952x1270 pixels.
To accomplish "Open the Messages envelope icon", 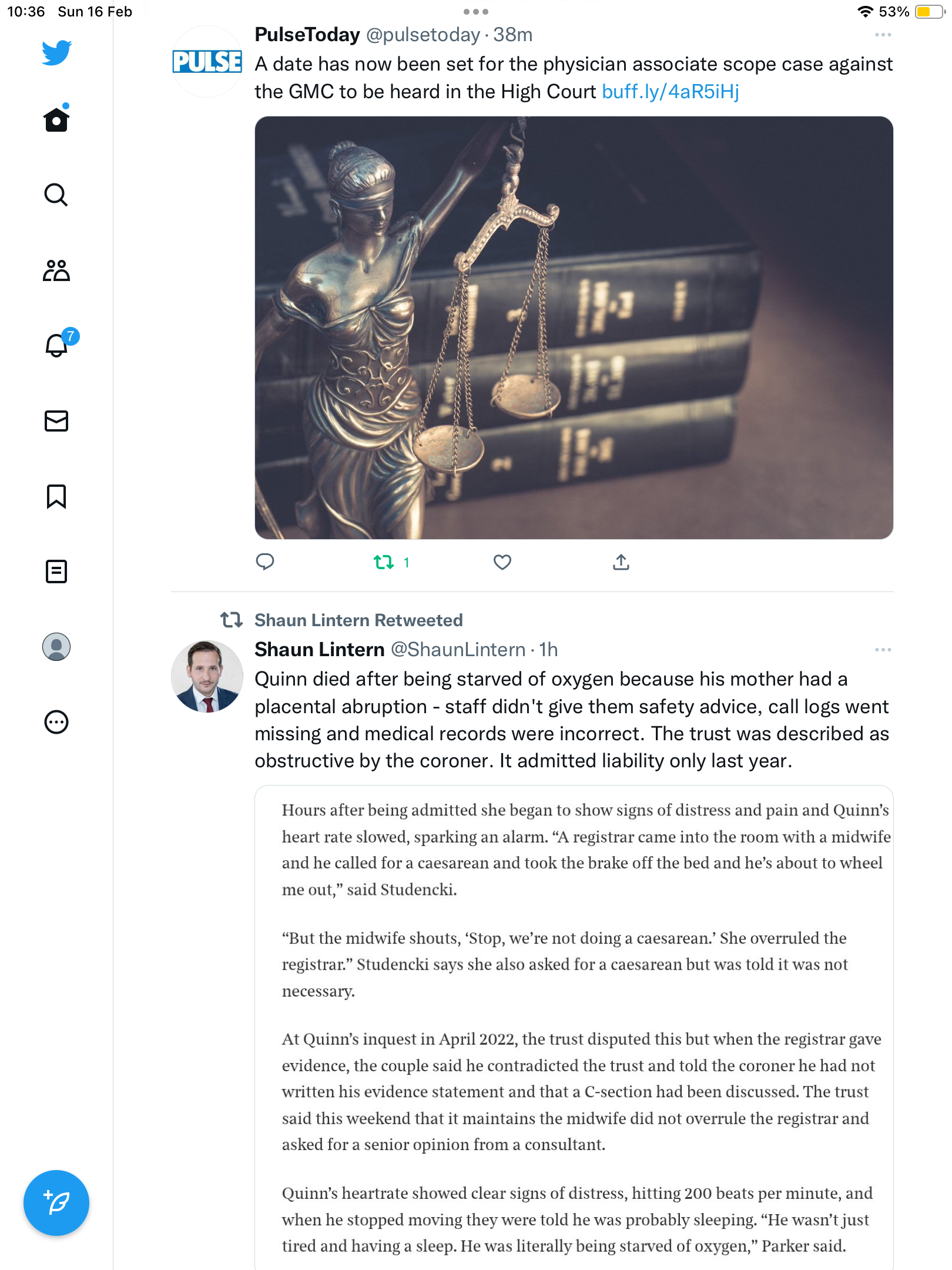I will 56,421.
